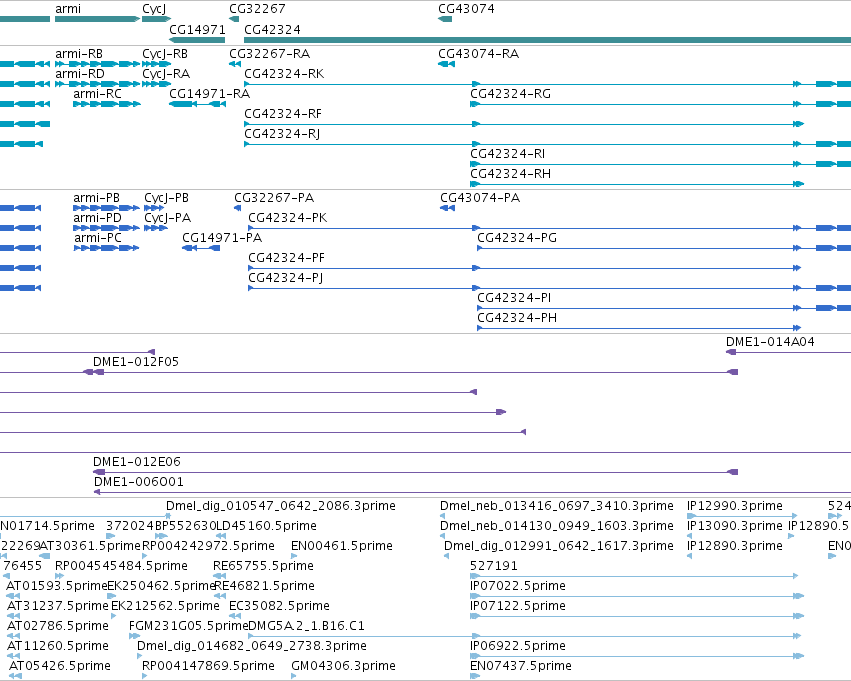851x681 pixels.
Task: Click protein armi-PC label
Action: pos(98,238)
